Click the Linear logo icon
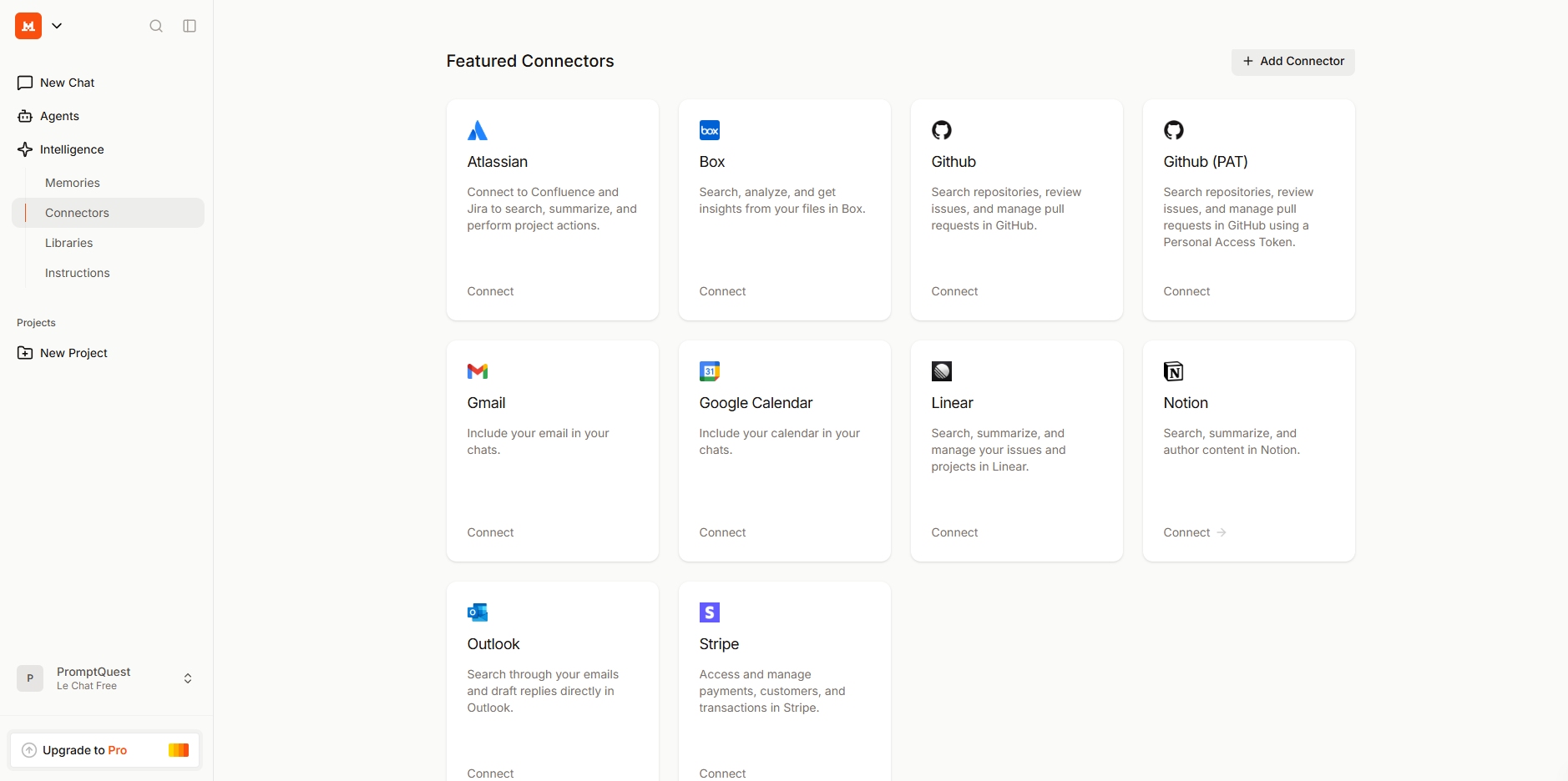This screenshot has height=781, width=1568. click(942, 371)
